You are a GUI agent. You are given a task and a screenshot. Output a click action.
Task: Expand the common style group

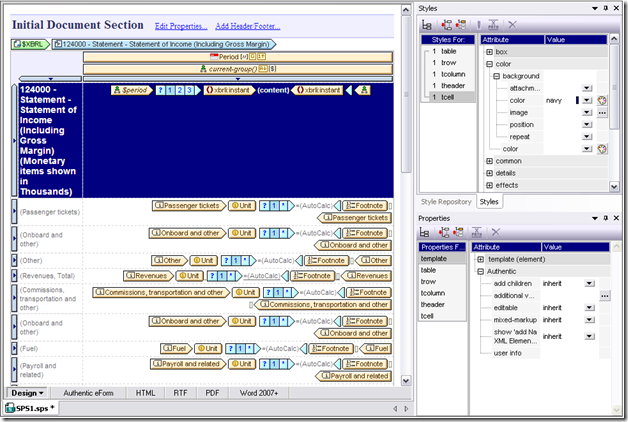tap(489, 161)
